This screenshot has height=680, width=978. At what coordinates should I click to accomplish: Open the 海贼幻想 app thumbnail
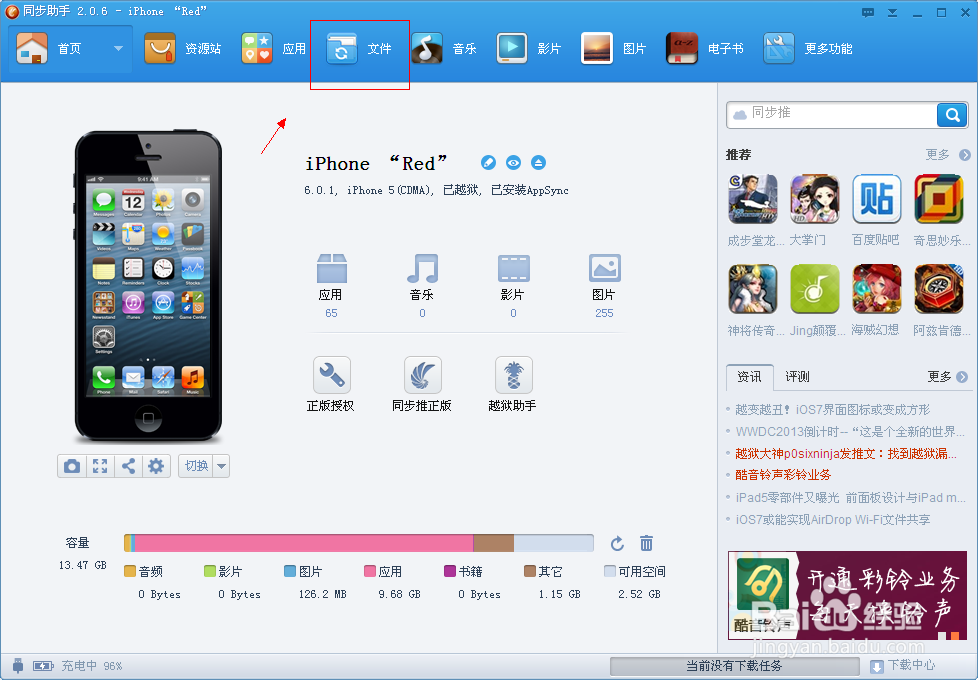tap(876, 289)
